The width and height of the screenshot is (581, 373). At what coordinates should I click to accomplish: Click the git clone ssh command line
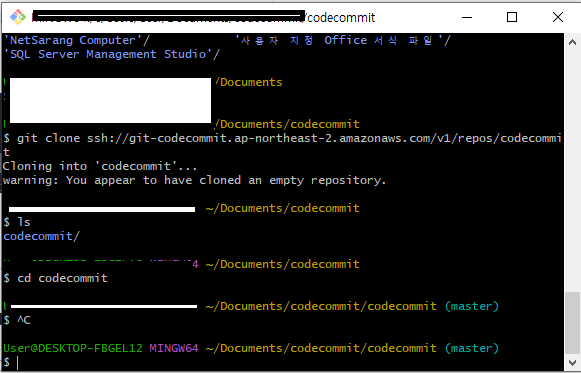tap(282, 145)
